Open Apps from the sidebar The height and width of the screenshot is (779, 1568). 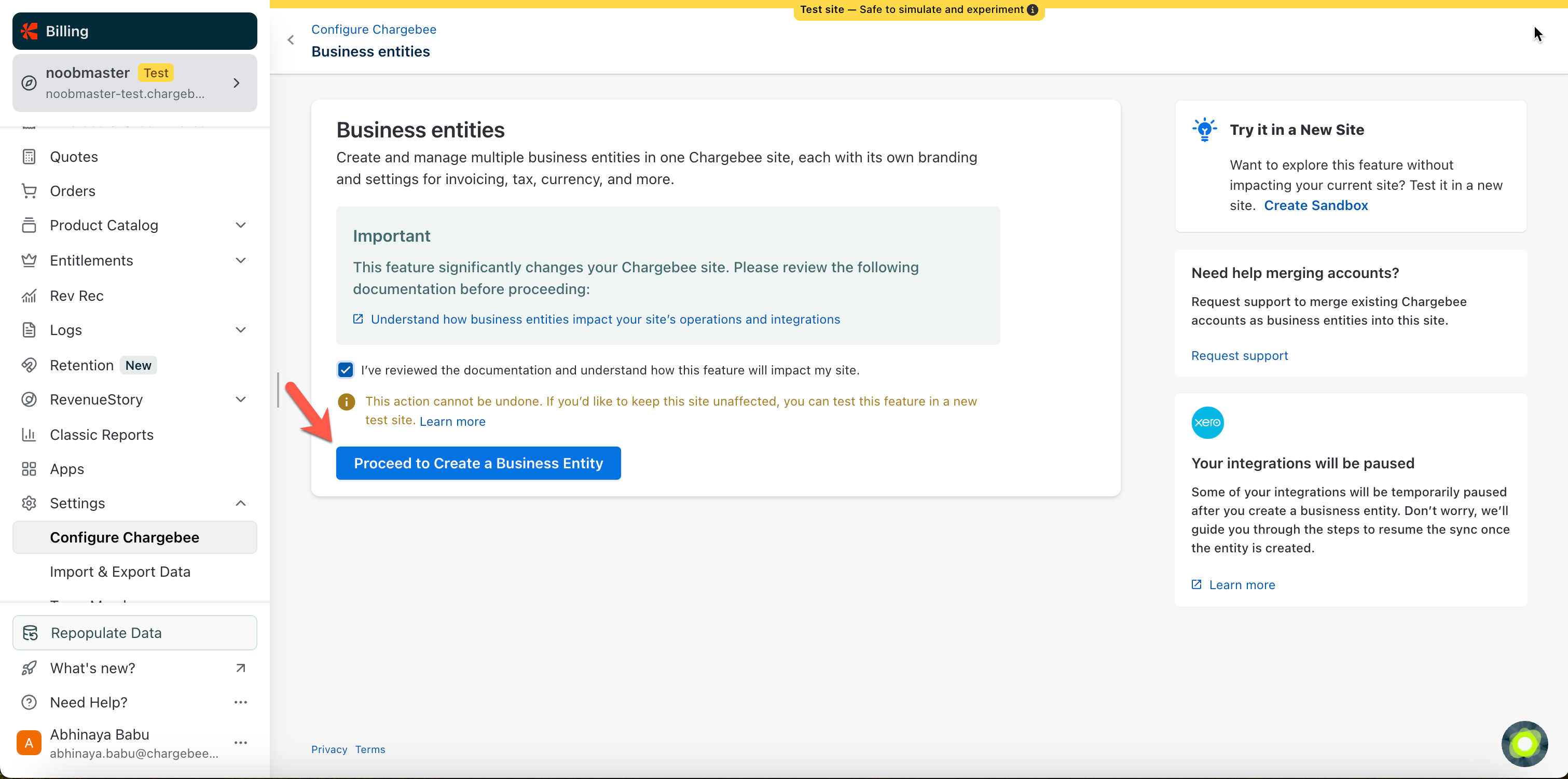pos(67,469)
